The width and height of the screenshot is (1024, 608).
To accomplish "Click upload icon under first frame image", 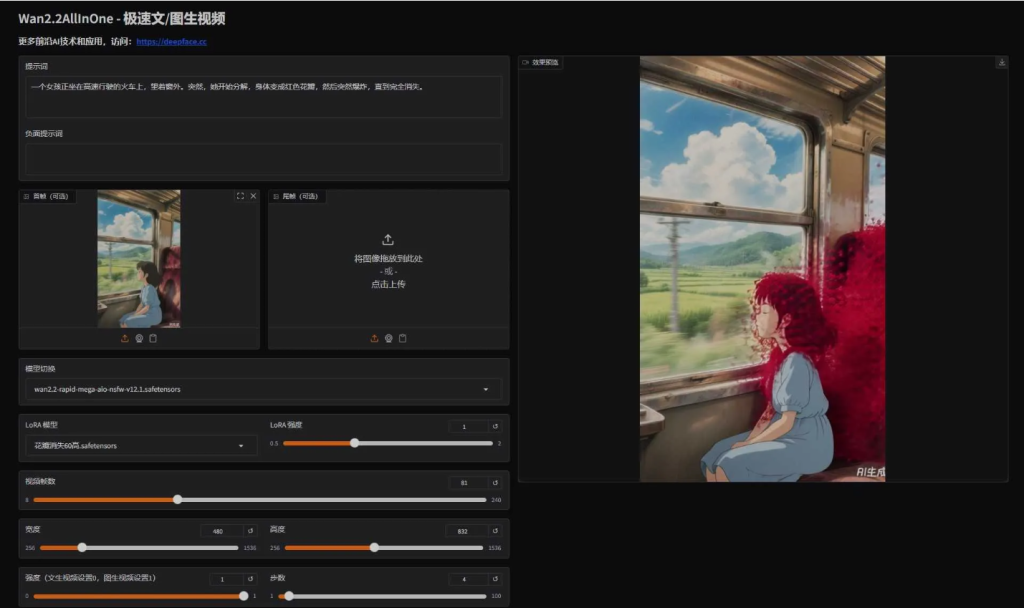I will pyautogui.click(x=125, y=338).
